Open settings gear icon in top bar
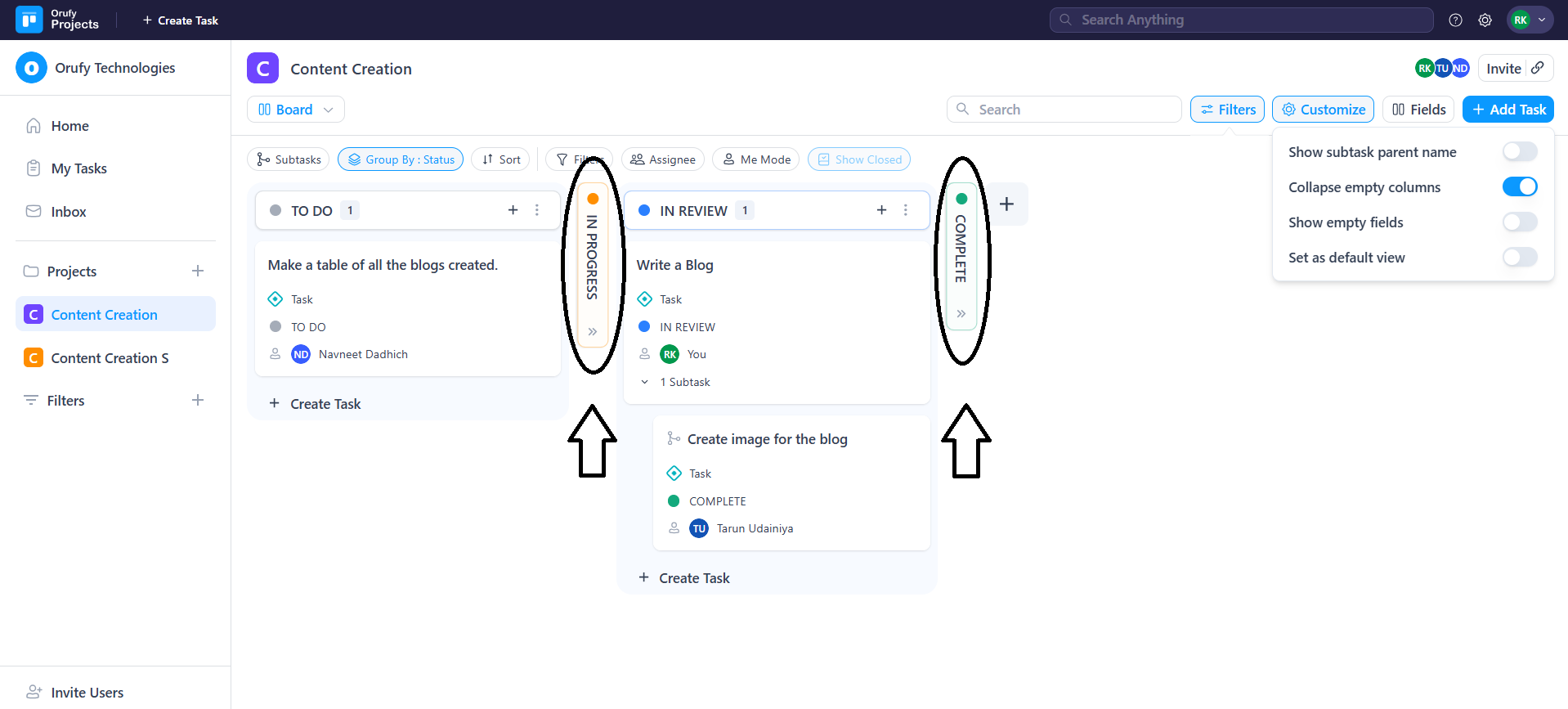 1485,20
